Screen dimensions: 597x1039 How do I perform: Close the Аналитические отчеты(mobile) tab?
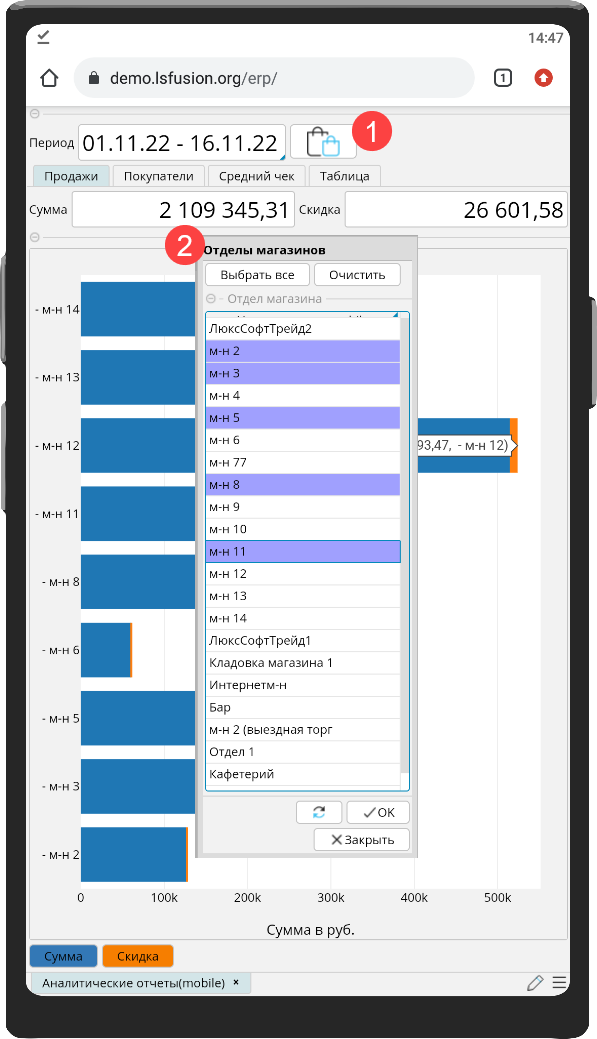coord(237,983)
